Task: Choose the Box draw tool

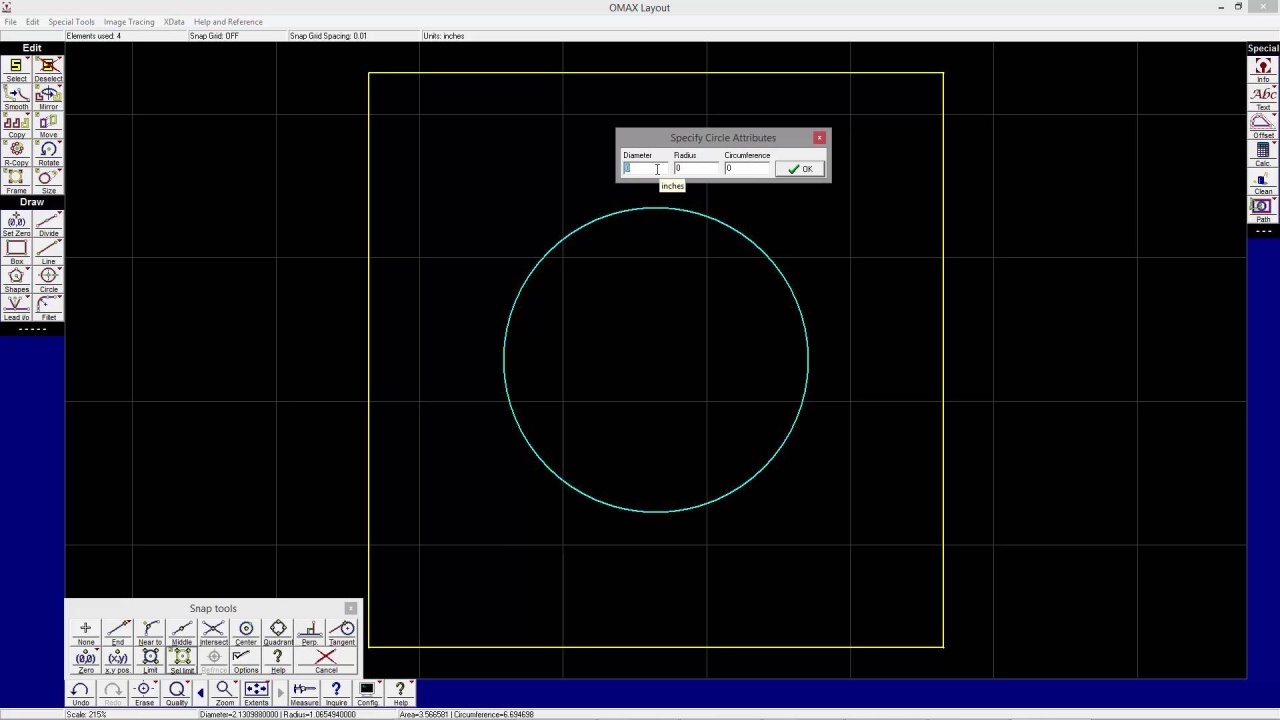Action: click(16, 251)
